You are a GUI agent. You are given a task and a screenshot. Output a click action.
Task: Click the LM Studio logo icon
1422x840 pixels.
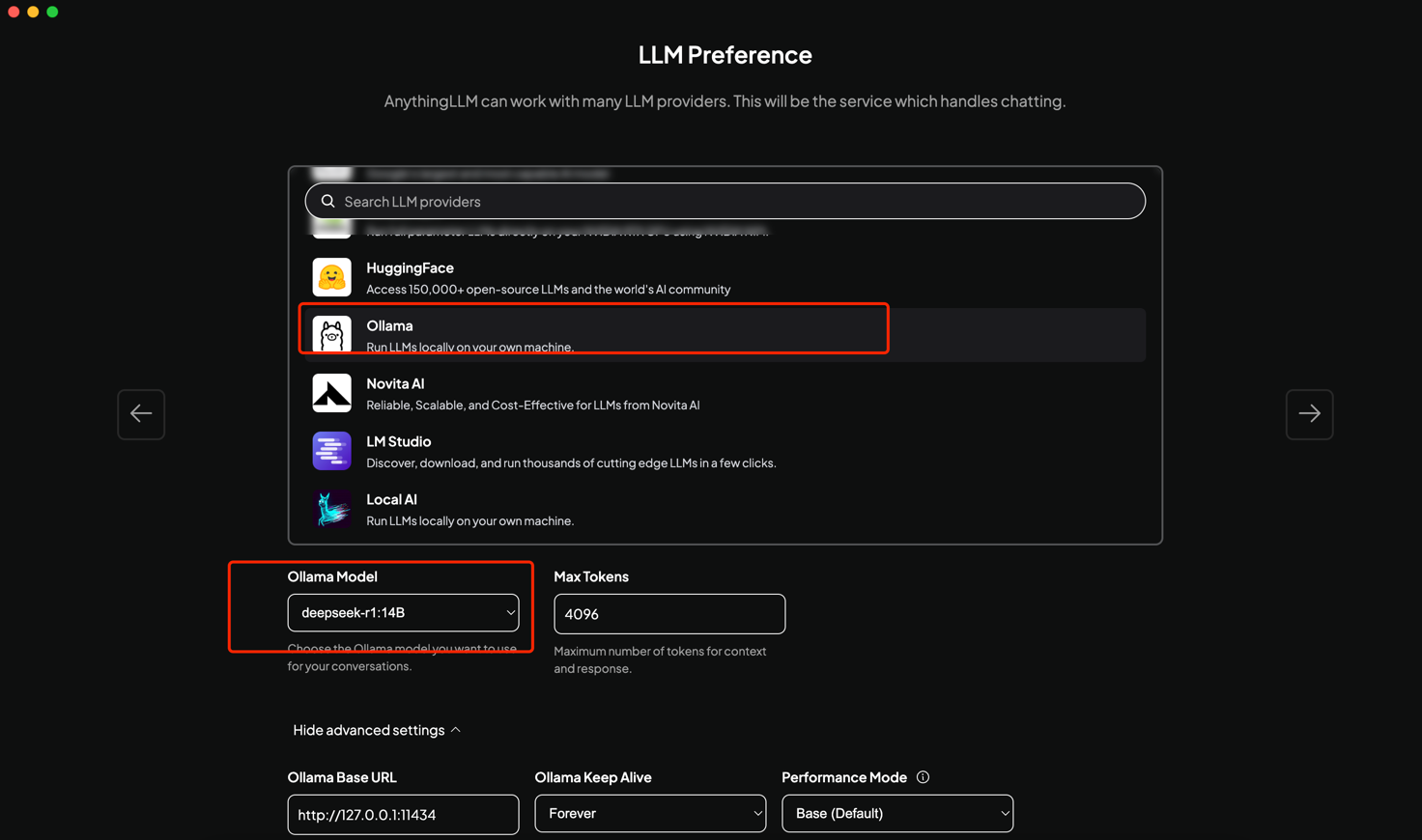pyautogui.click(x=331, y=451)
